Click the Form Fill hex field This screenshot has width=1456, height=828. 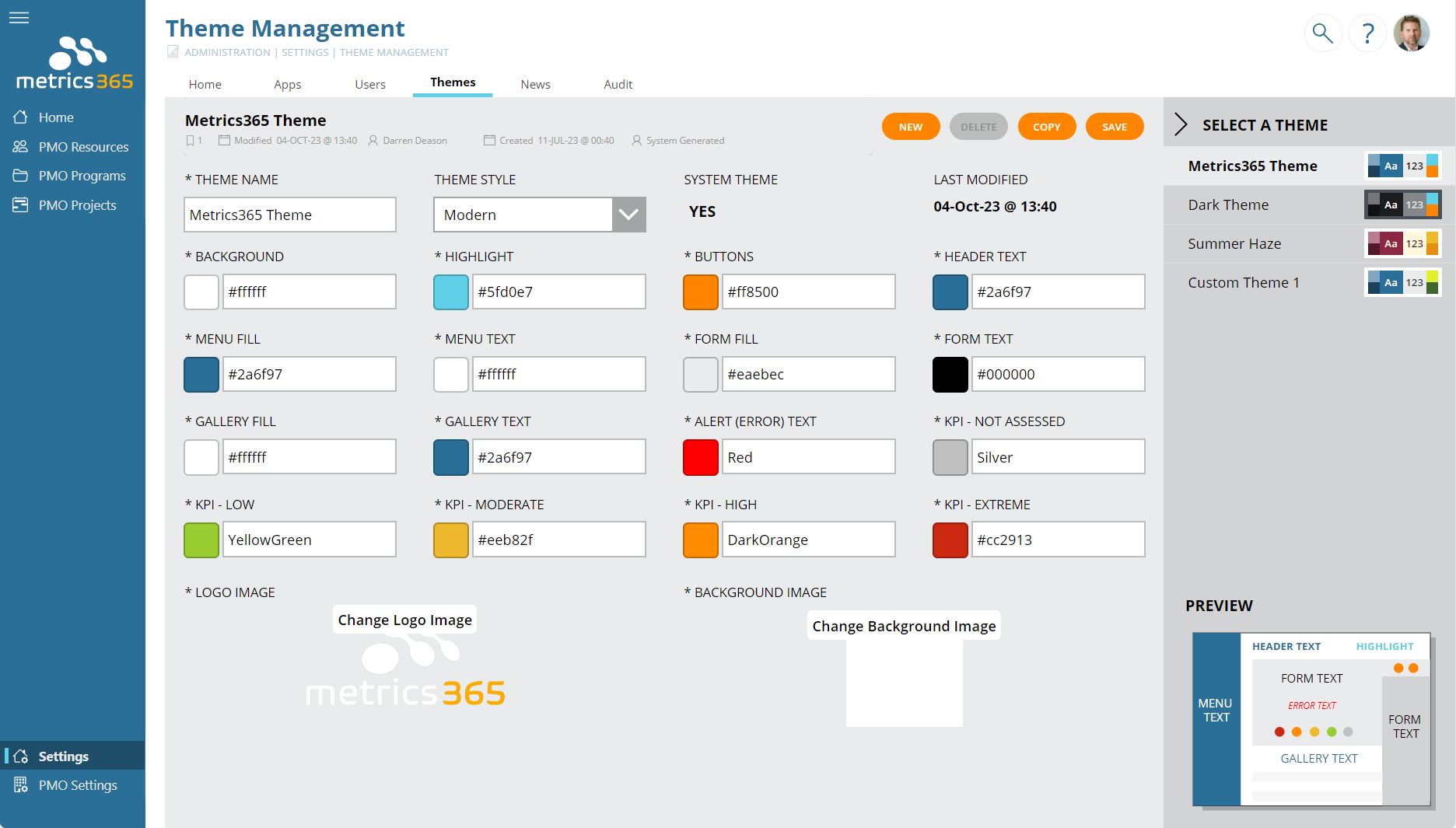[x=809, y=375]
